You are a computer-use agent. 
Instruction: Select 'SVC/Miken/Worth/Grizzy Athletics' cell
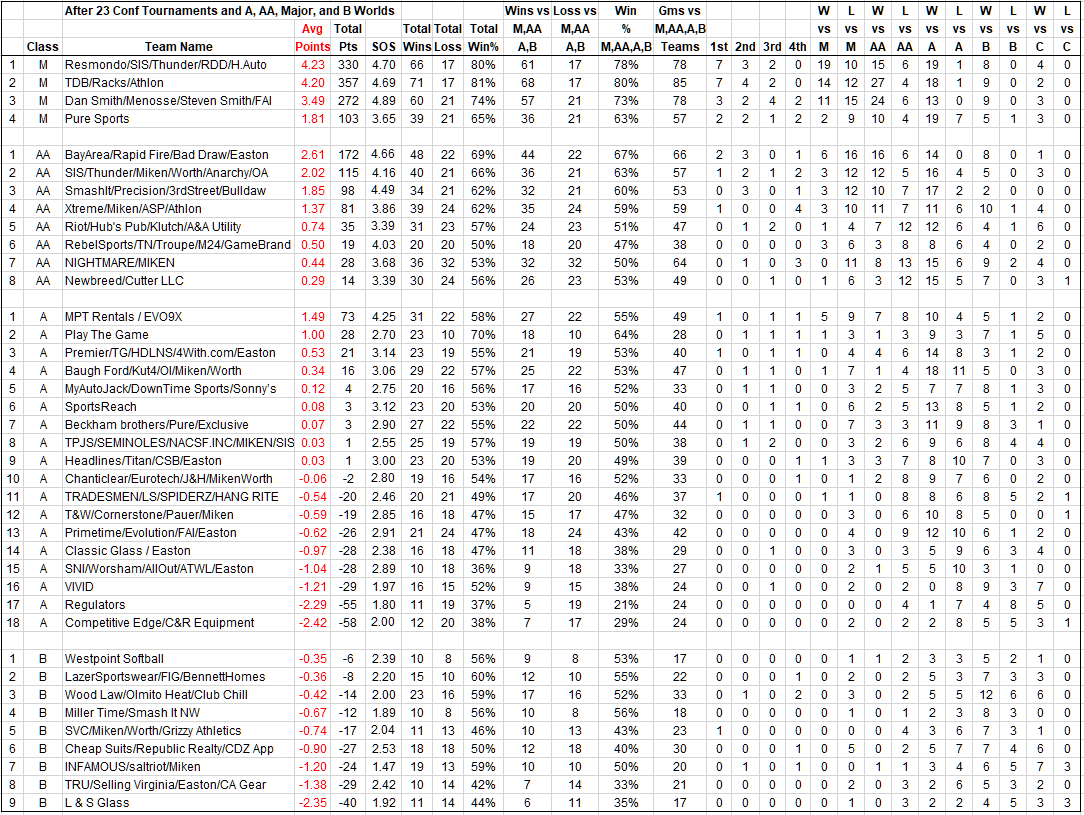178,730
